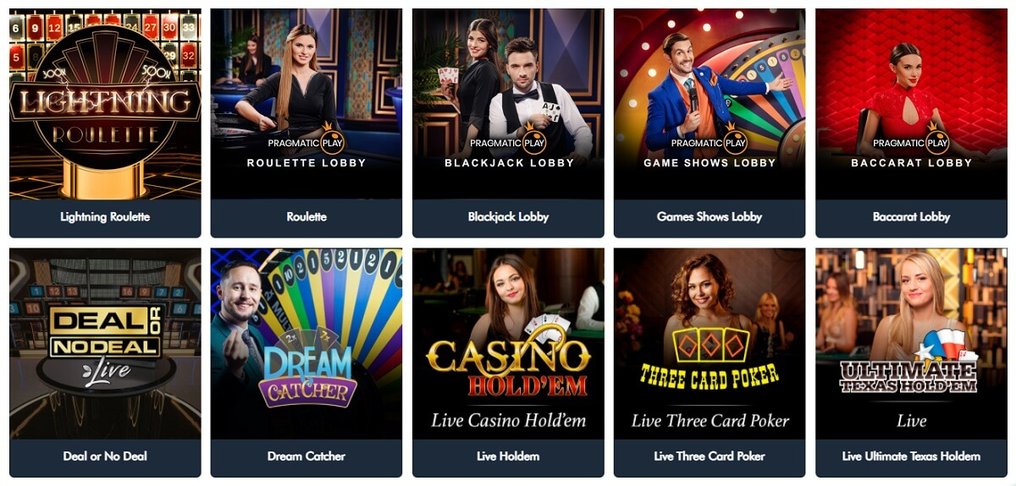Image resolution: width=1016 pixels, height=486 pixels.
Task: Click the Live Ultimate Texas Holdem caption
Action: [x=911, y=456]
